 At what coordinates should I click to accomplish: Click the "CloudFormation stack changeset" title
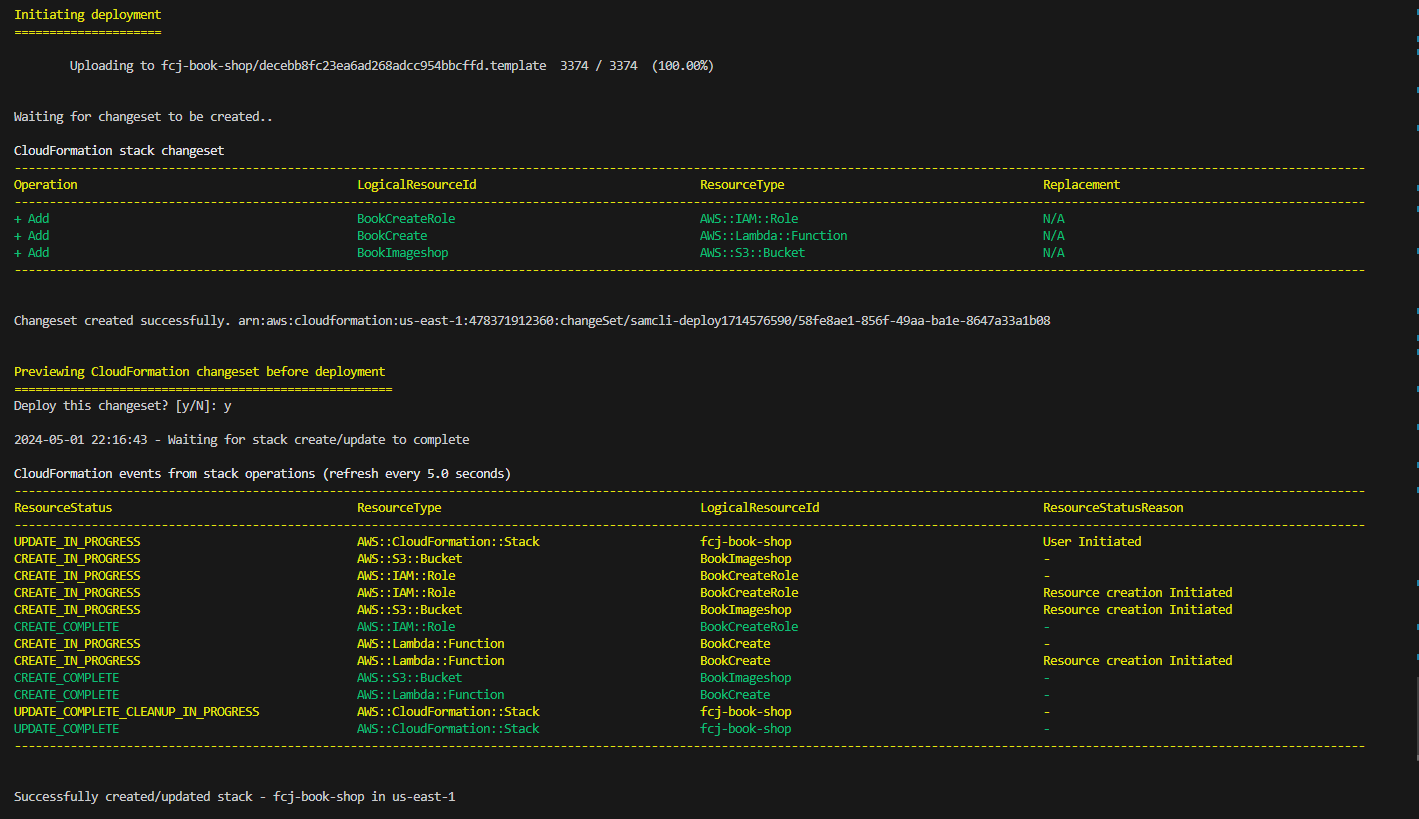pos(119,151)
